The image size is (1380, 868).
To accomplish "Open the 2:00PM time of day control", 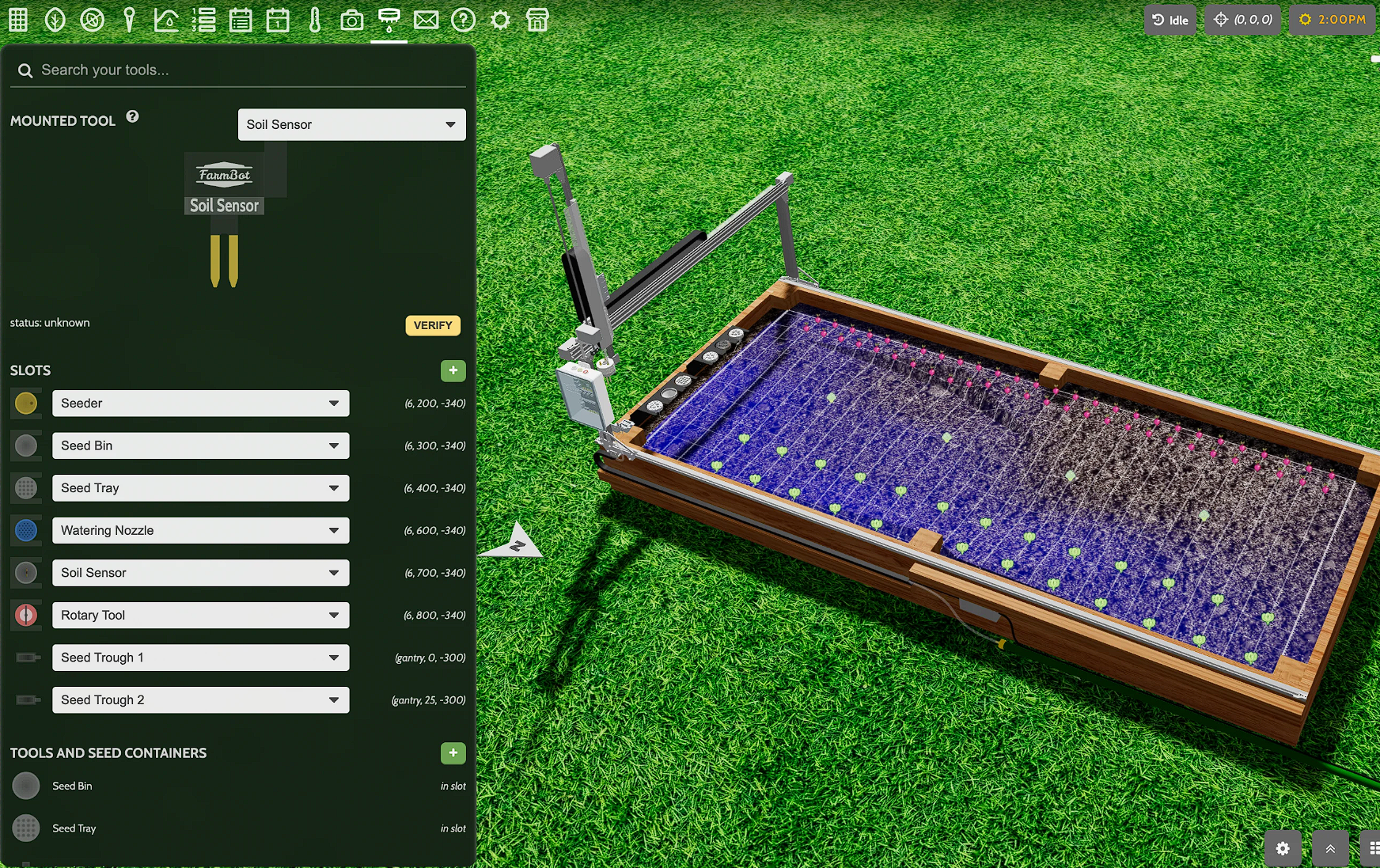I will coord(1333,20).
